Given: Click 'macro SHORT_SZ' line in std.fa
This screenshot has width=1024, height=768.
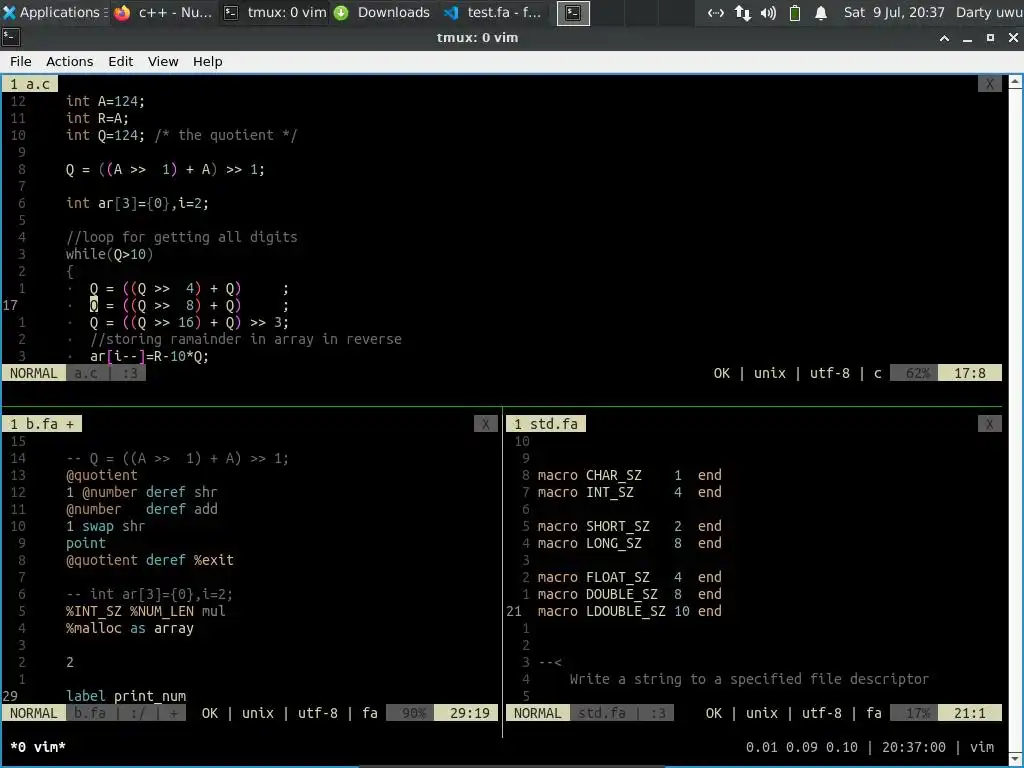Looking at the screenshot, I should (x=630, y=526).
